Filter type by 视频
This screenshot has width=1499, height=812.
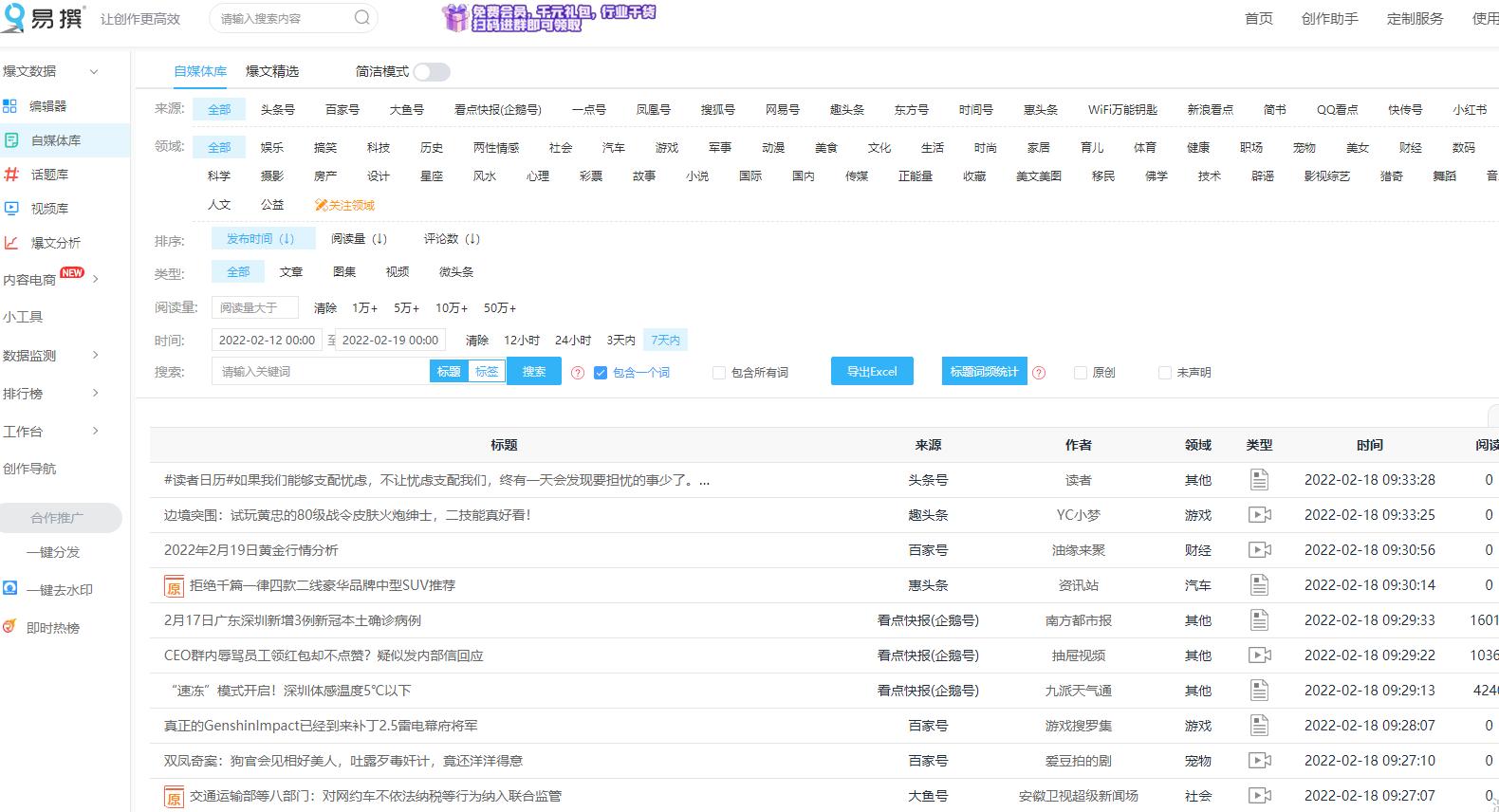click(398, 272)
